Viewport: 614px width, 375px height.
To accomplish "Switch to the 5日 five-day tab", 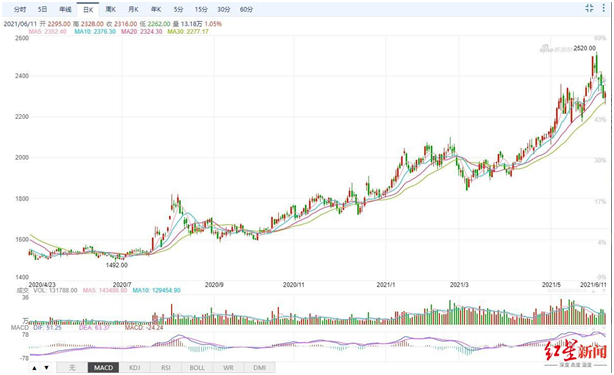I will pyautogui.click(x=43, y=9).
